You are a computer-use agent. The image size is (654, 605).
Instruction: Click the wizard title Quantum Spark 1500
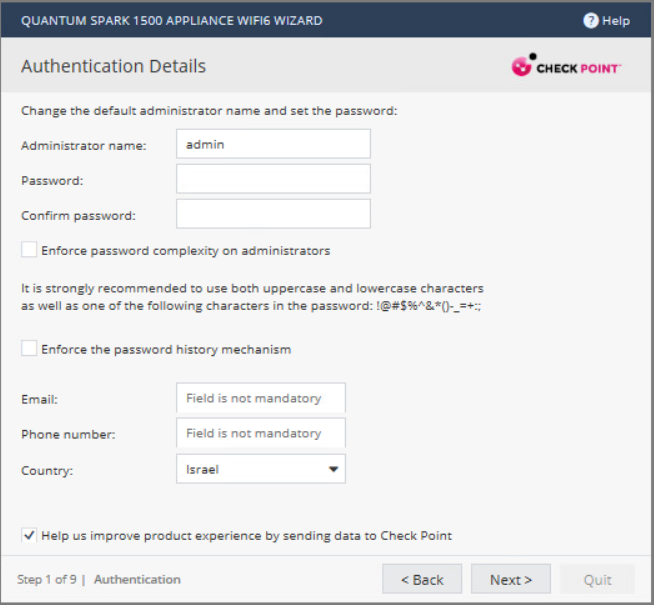[171, 20]
